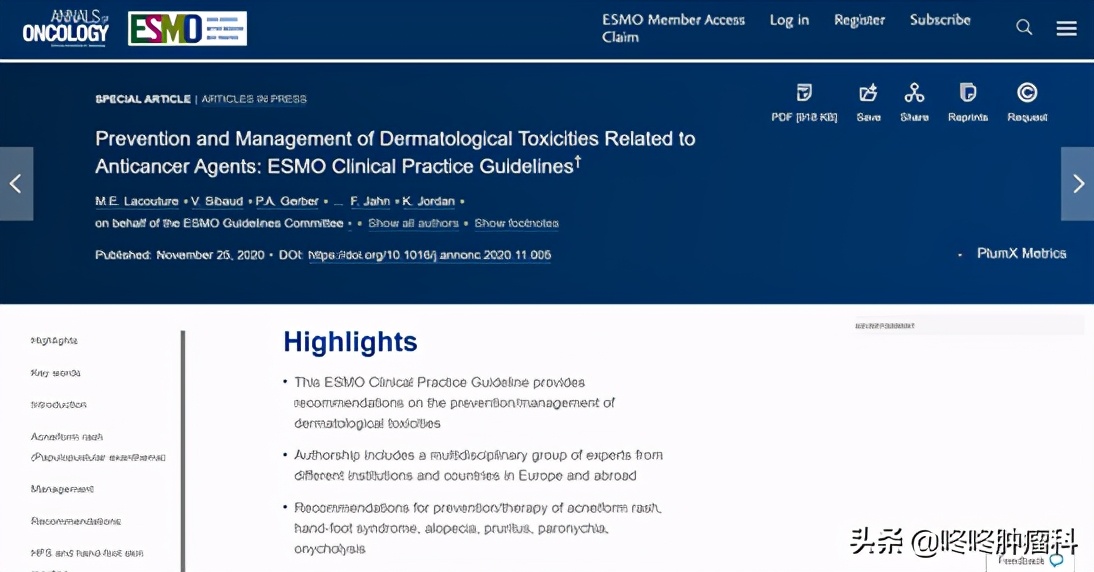
Task: Click the Recommendations for prevention bullet
Action: [477, 528]
